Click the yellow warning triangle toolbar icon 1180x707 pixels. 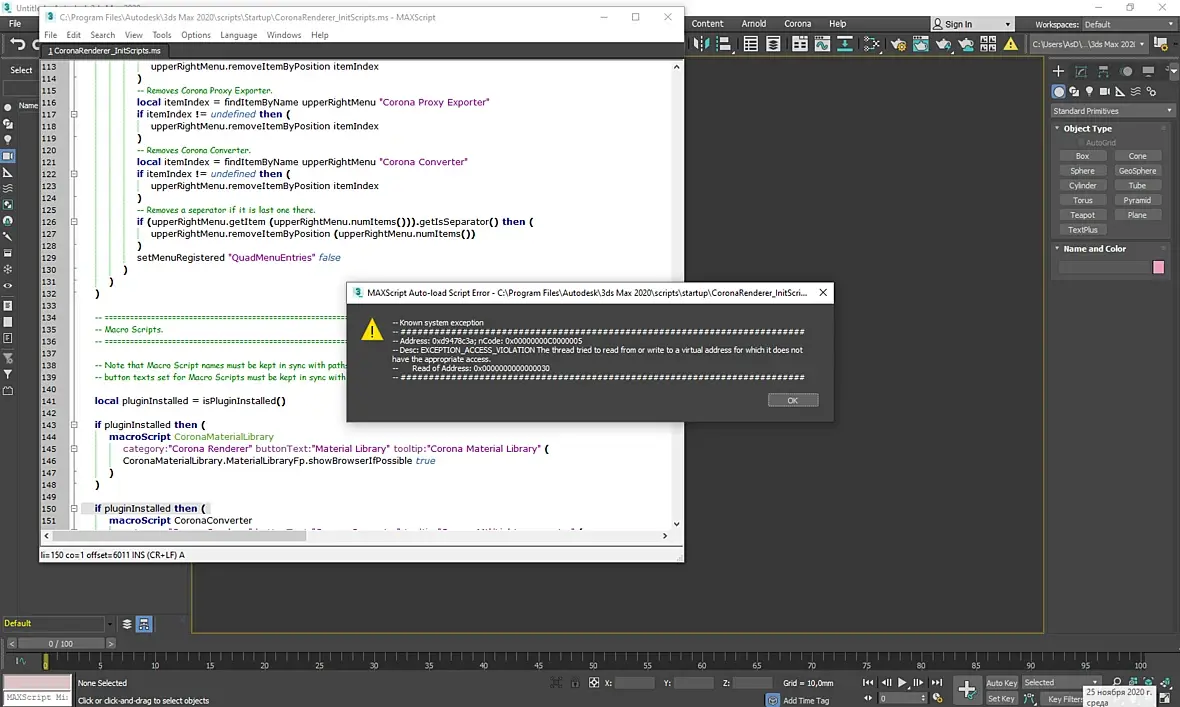(1011, 44)
